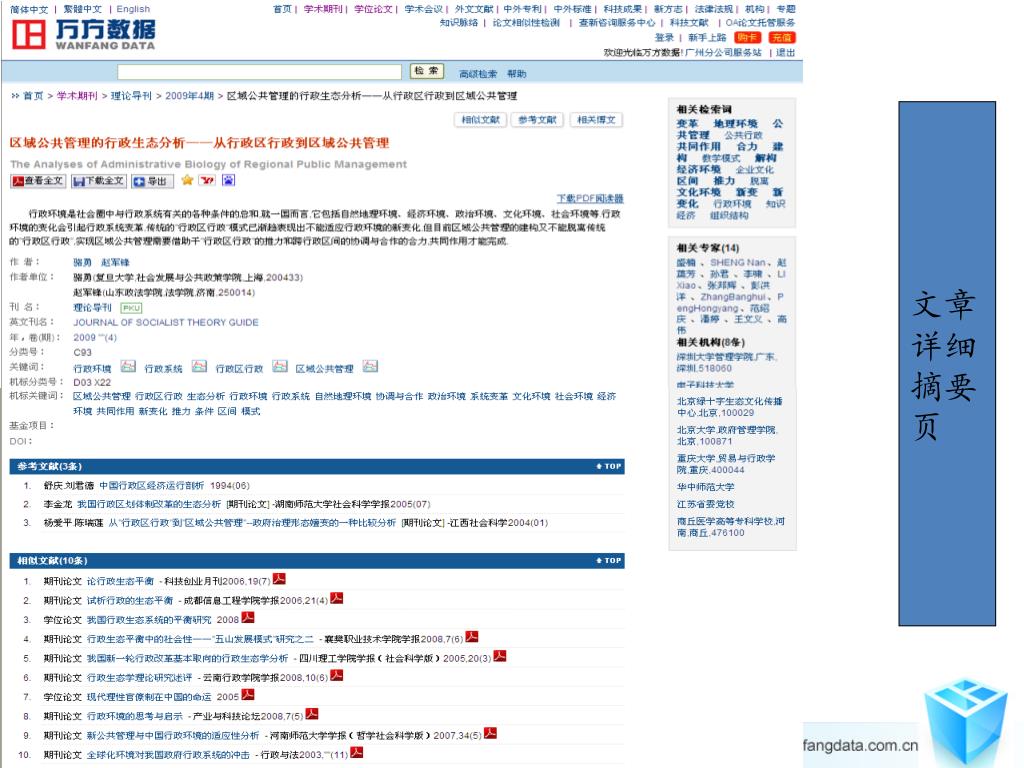Image resolution: width=1024 pixels, height=768 pixels.
Task: Click breadcrumb link 理论导刊
Action: coord(131,96)
